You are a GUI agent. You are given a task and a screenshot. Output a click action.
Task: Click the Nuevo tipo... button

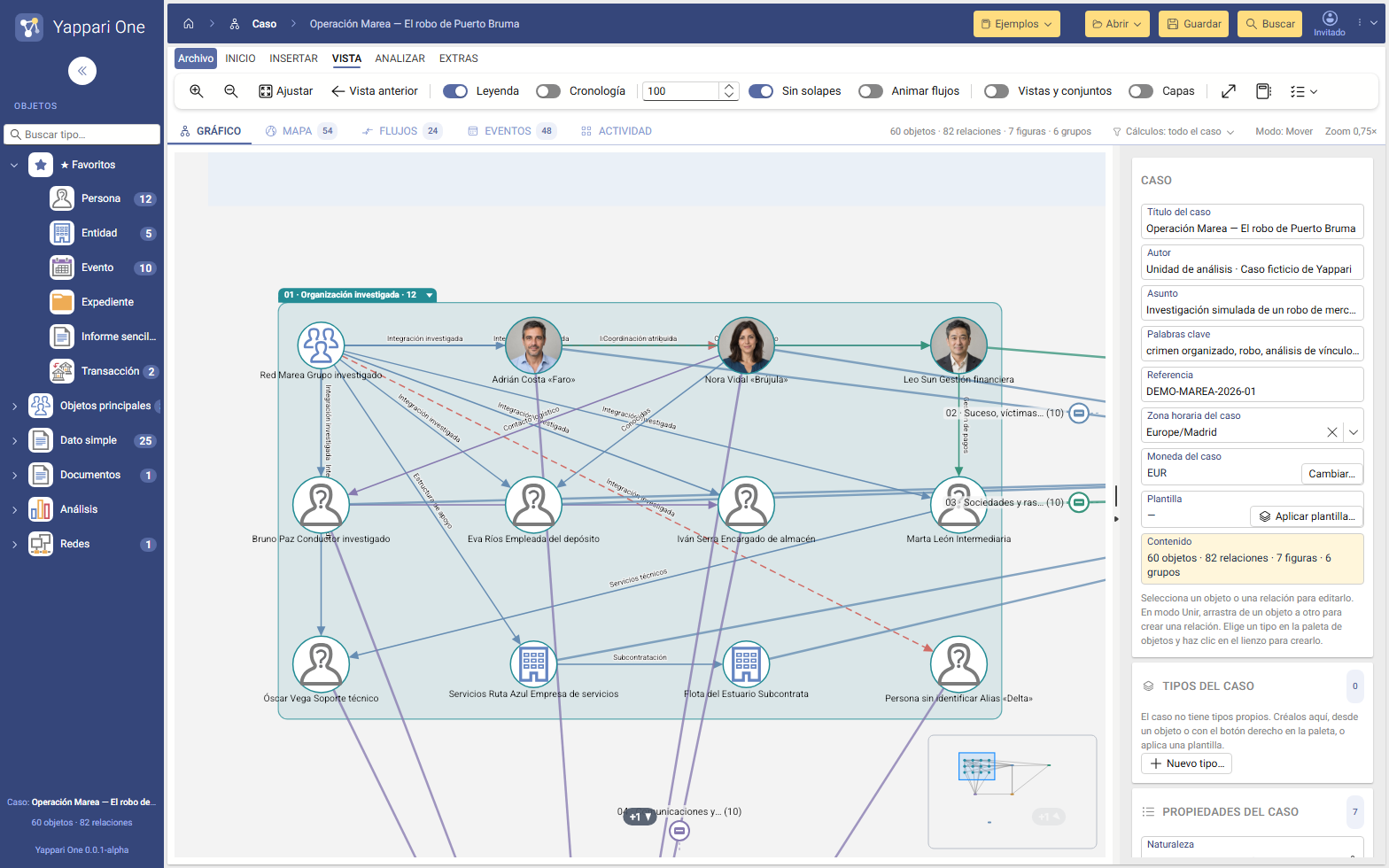pyautogui.click(x=1186, y=763)
